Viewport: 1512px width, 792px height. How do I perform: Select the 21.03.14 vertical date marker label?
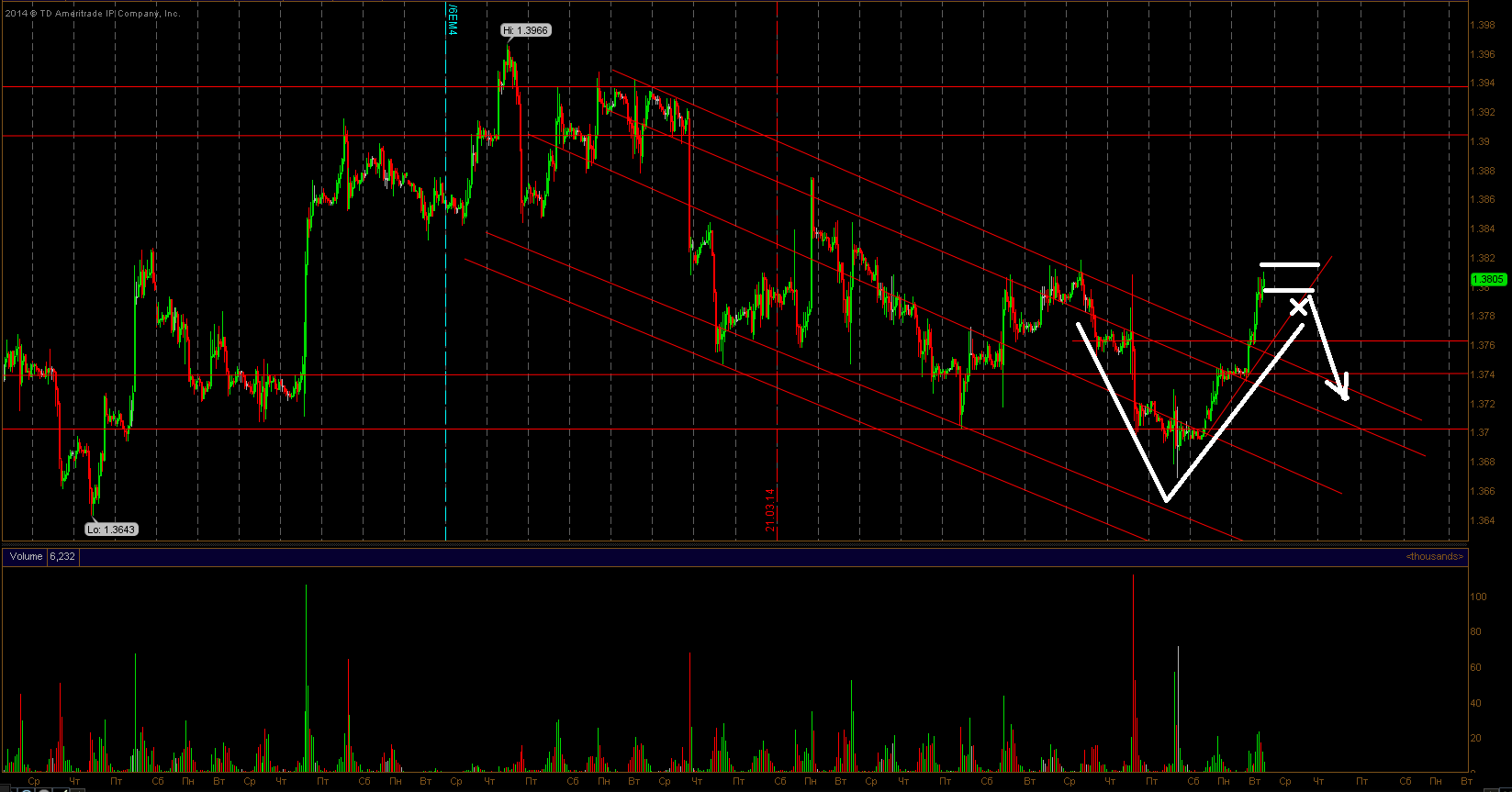pos(770,509)
